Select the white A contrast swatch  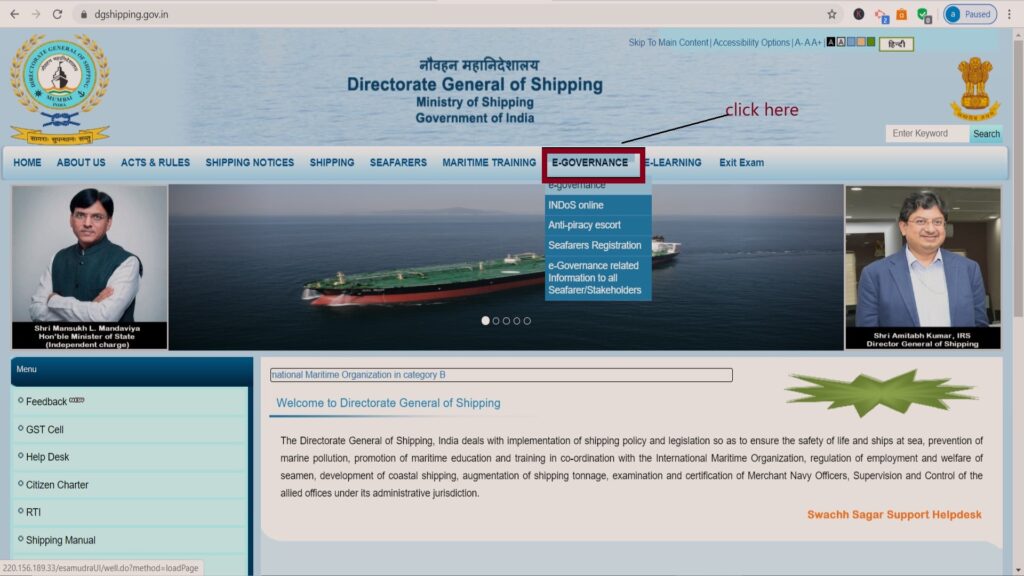click(x=841, y=42)
